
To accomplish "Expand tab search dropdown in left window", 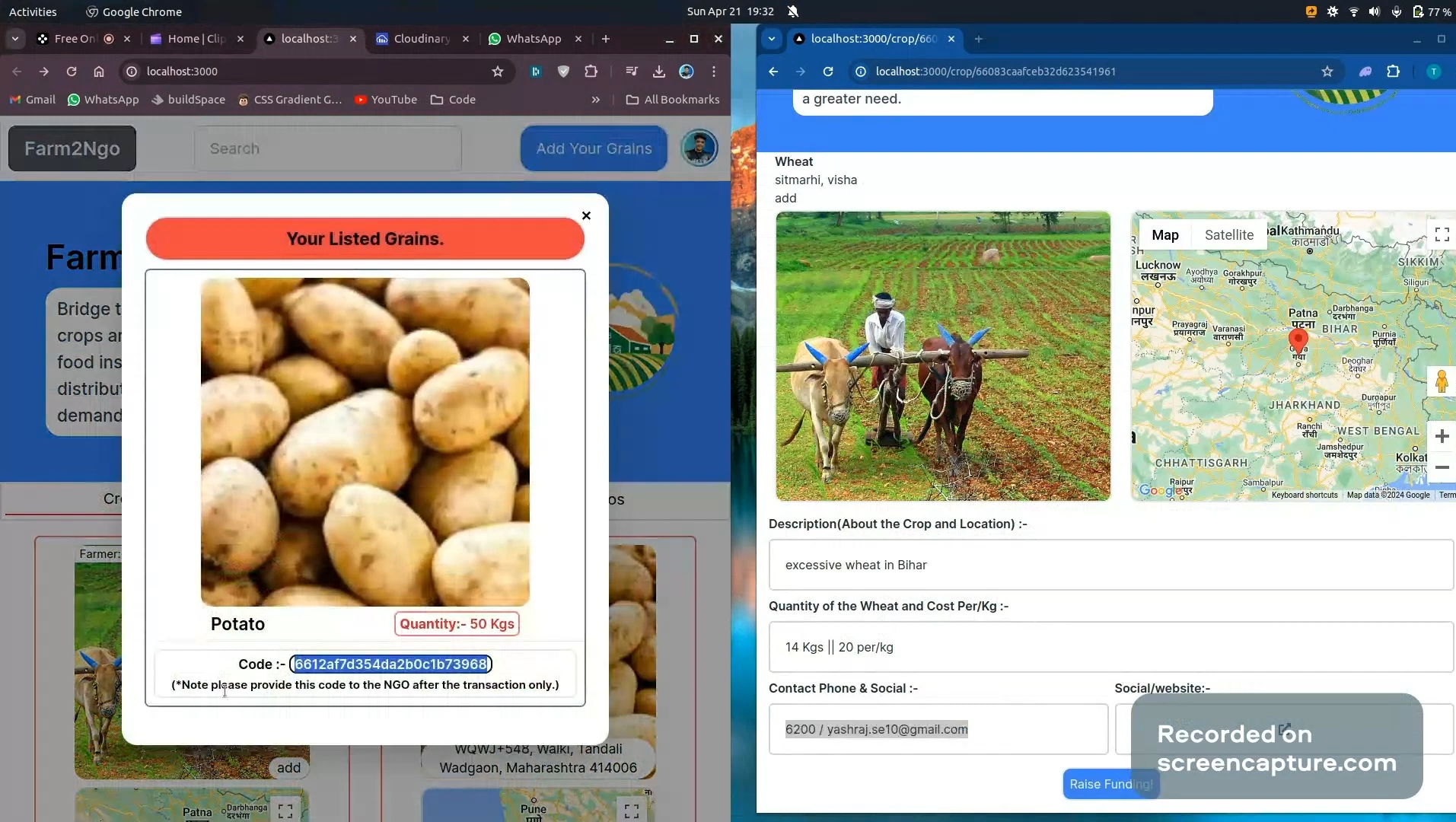I will pos(15,39).
